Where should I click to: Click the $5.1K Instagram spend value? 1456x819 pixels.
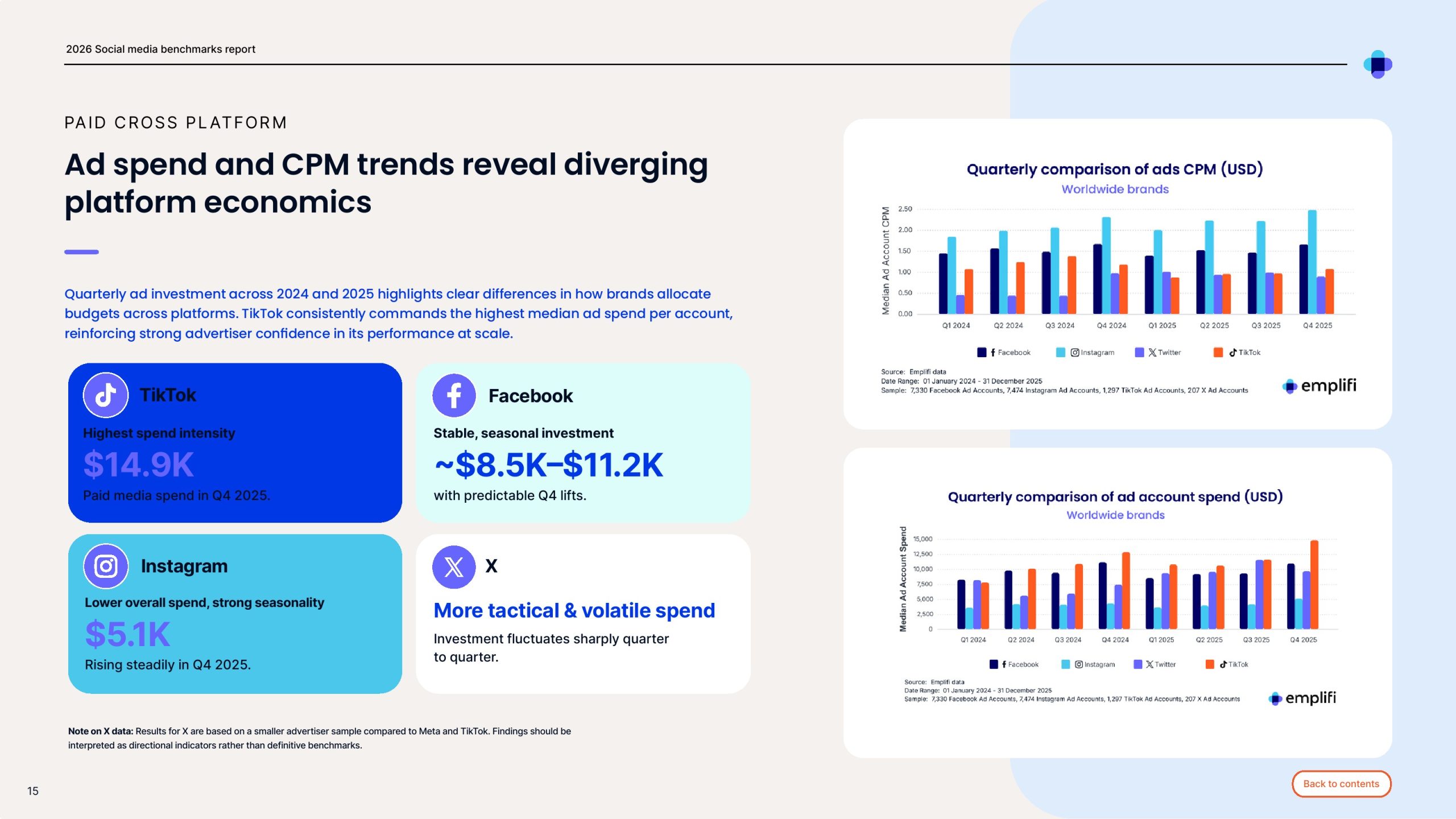click(x=127, y=634)
